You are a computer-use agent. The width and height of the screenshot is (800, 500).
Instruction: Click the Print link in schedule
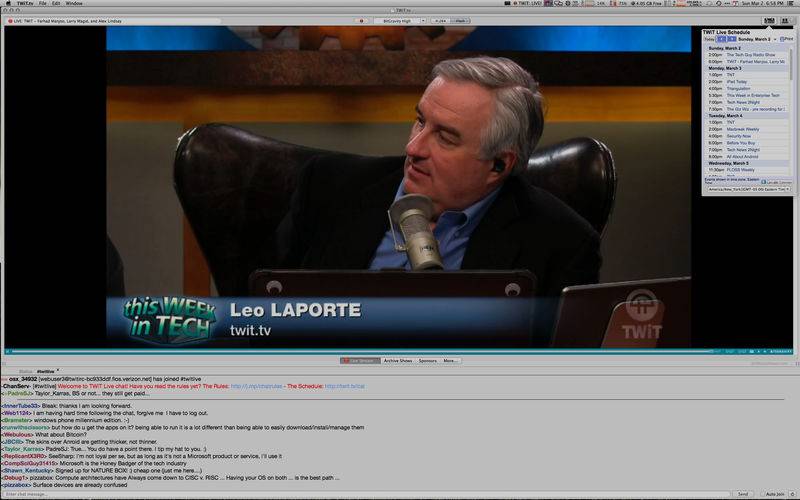[x=787, y=39]
